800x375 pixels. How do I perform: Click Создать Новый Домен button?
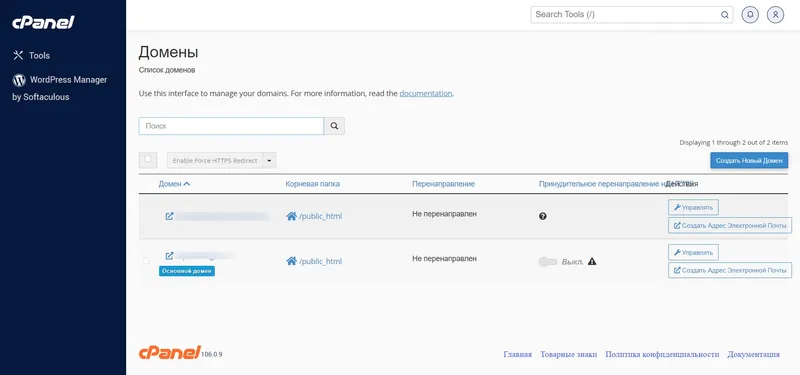749,160
